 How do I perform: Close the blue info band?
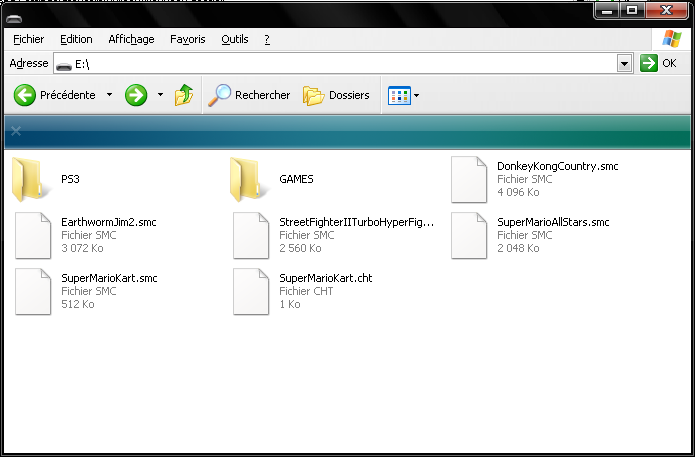point(16,131)
